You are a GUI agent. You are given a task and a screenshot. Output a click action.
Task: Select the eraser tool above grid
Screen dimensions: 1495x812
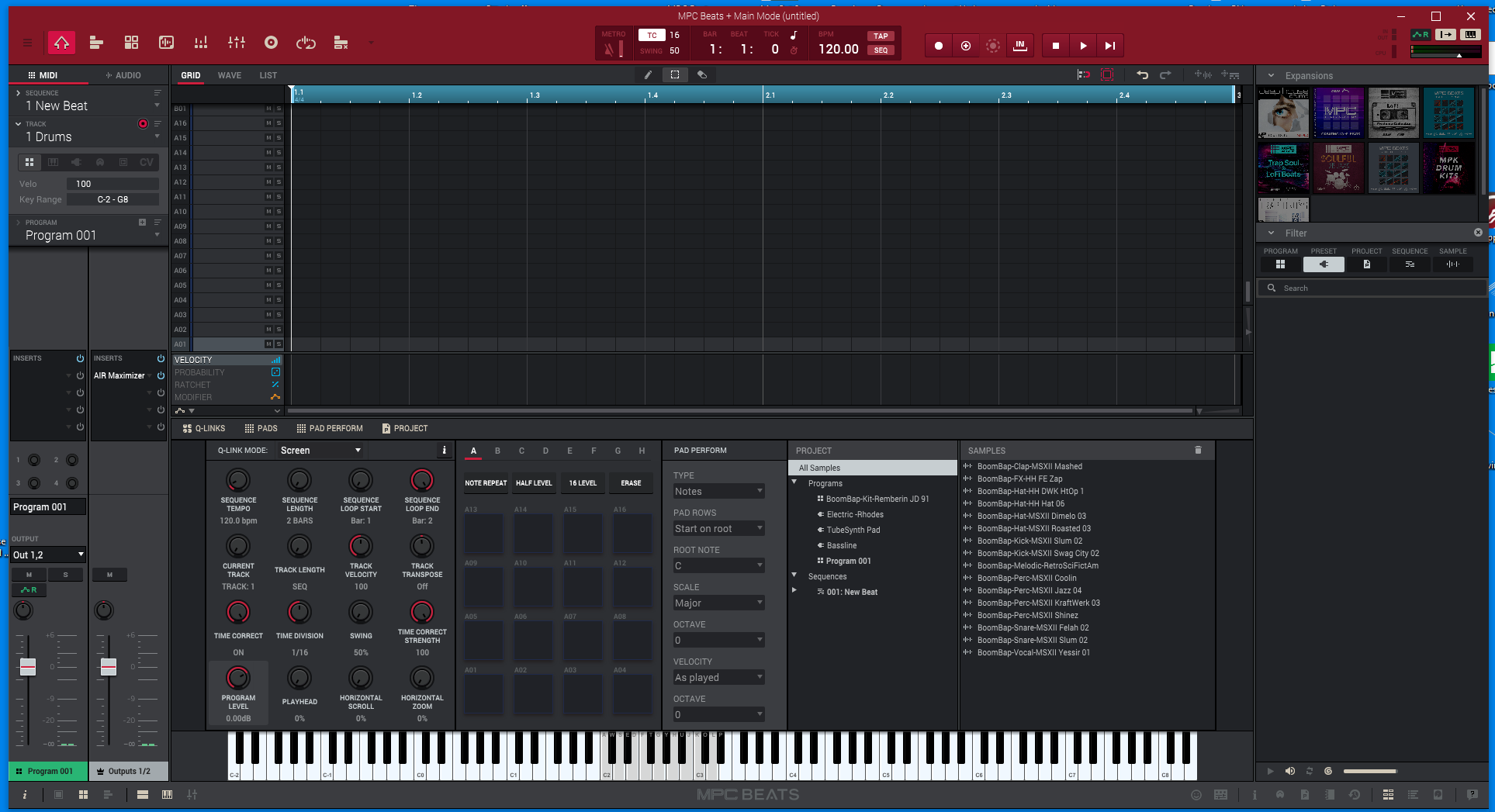click(x=702, y=75)
